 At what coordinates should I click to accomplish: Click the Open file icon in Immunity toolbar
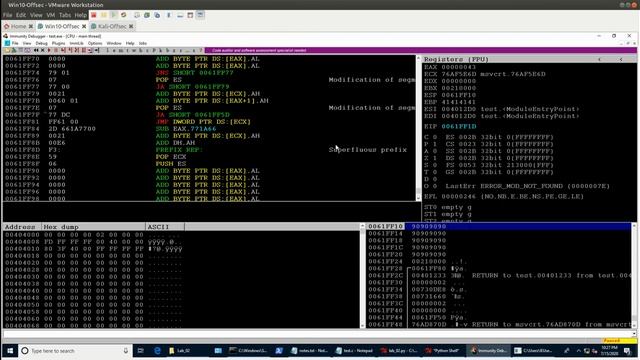(x=7, y=50)
